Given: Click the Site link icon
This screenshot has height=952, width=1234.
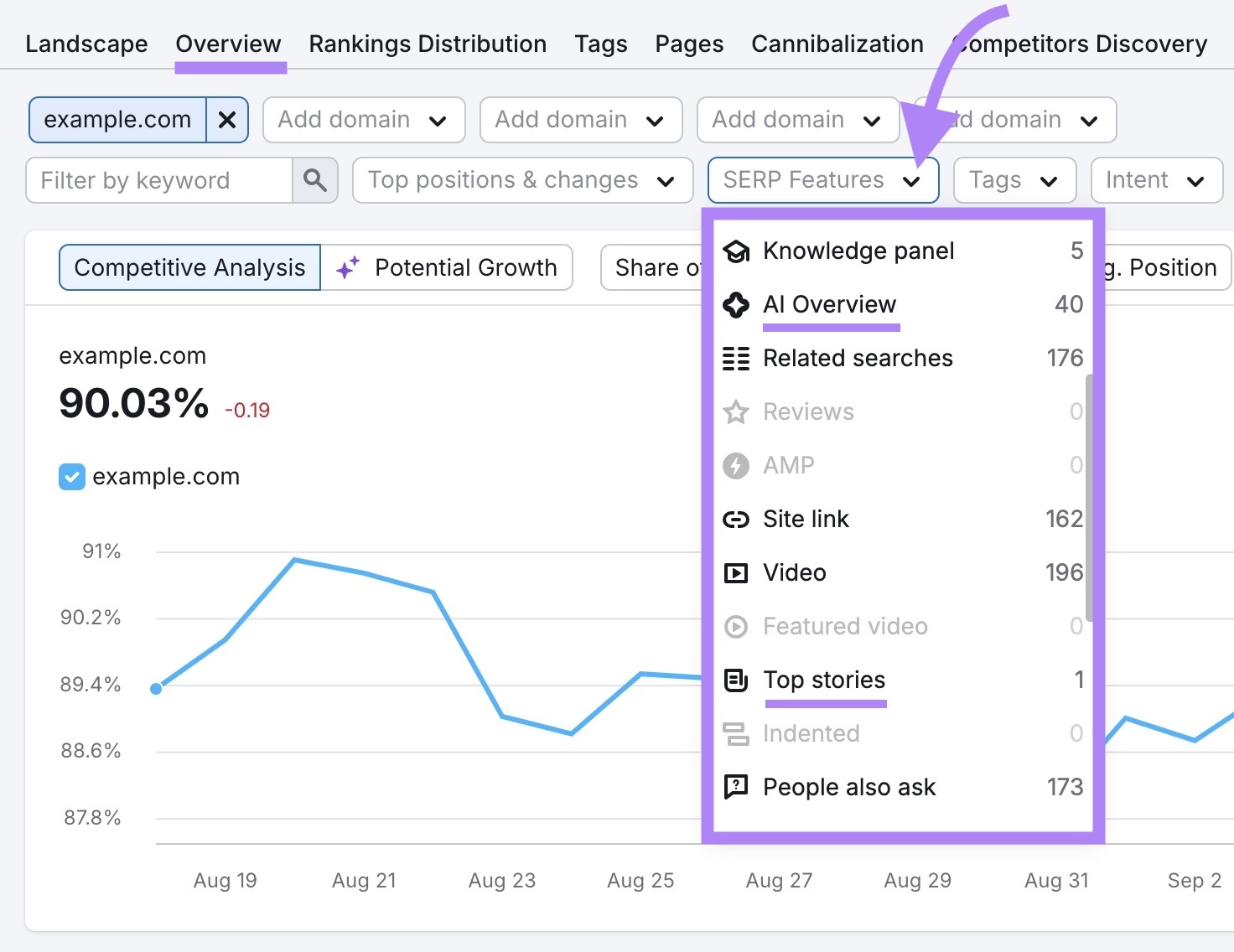Looking at the screenshot, I should (736, 519).
